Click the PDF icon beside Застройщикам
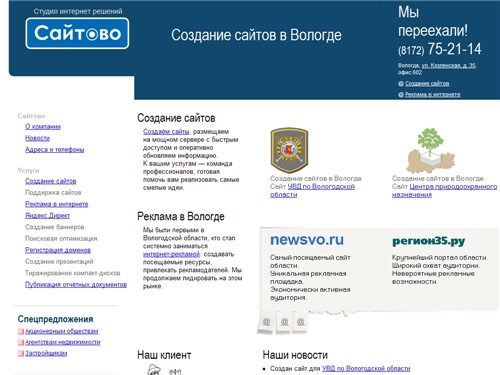Image resolution: width=500 pixels, height=375 pixels. (21, 353)
